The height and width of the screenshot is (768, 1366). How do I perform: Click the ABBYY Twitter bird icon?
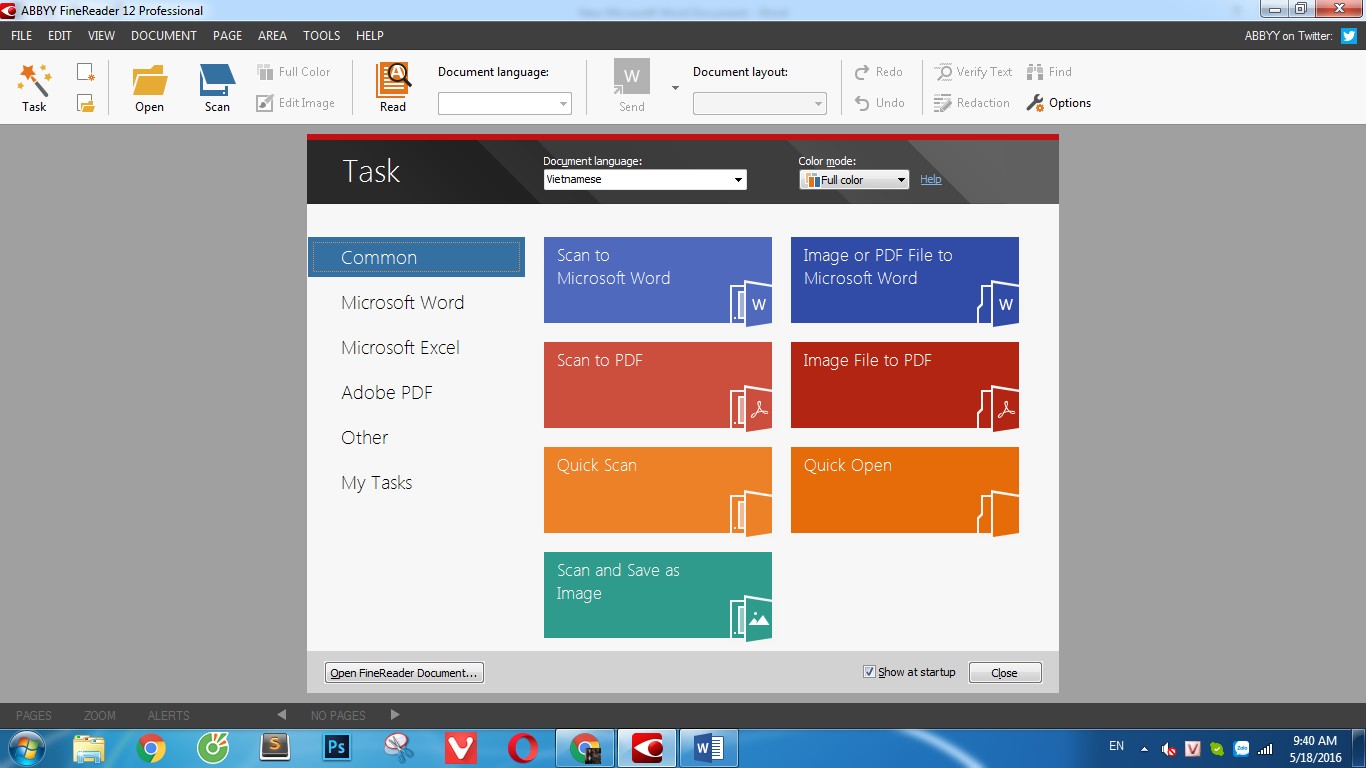1349,36
